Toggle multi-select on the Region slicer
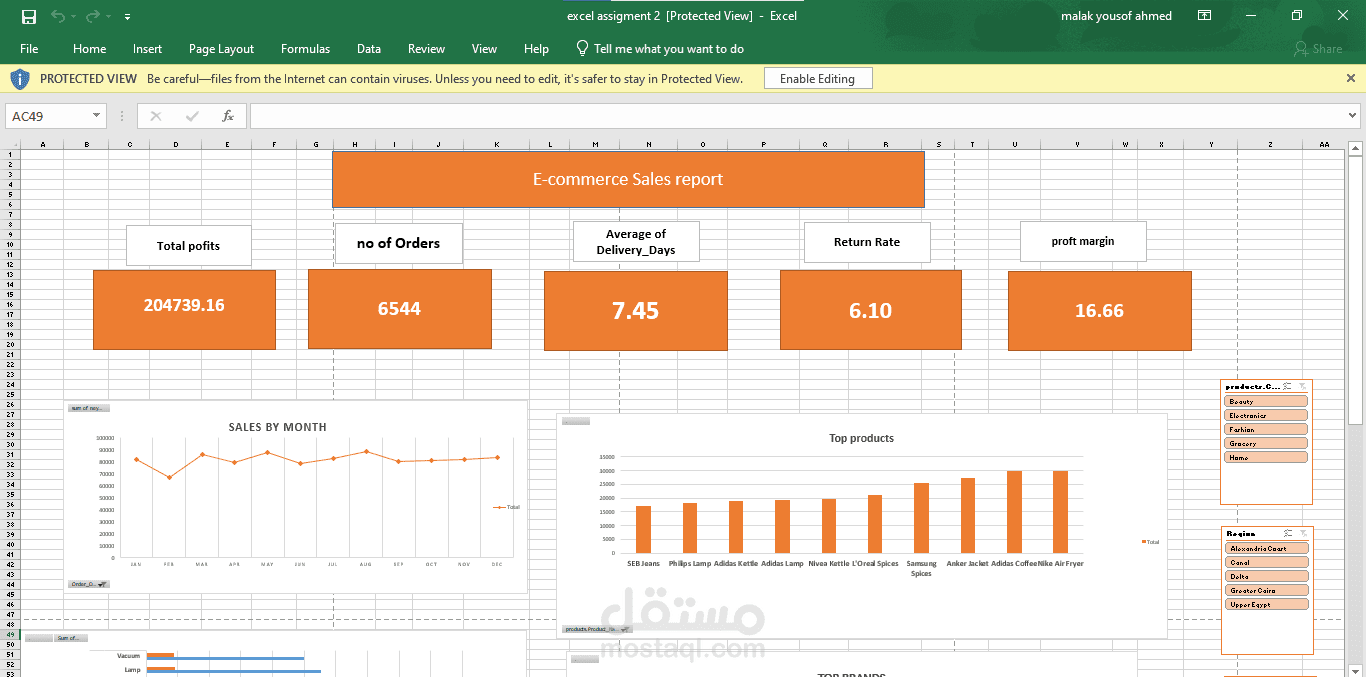 click(1287, 534)
